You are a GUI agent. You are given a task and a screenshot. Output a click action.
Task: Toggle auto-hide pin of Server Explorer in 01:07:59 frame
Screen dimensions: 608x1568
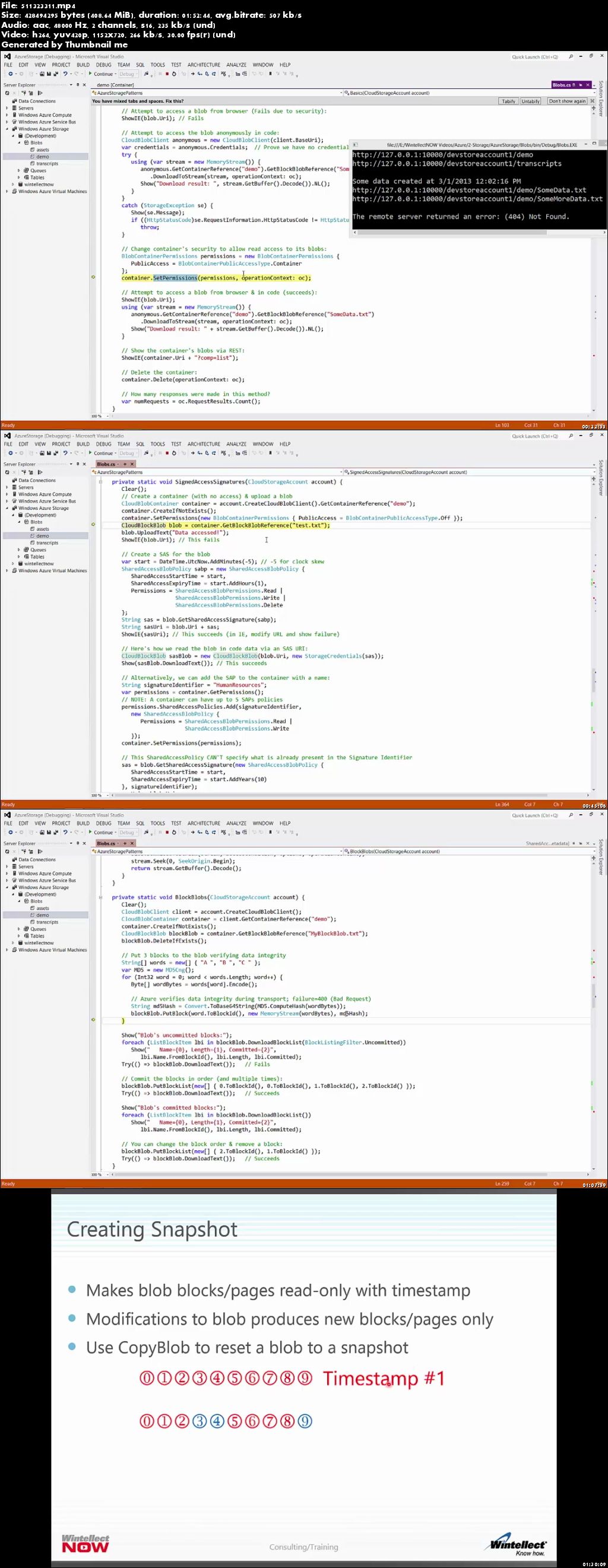[x=77, y=843]
